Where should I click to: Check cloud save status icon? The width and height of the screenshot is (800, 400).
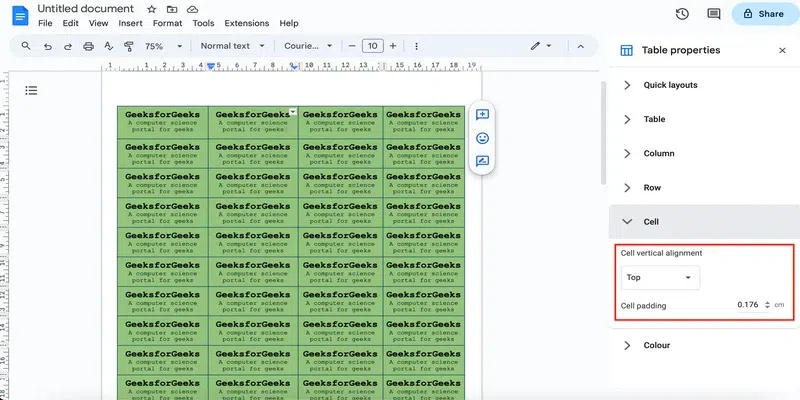(x=192, y=9)
